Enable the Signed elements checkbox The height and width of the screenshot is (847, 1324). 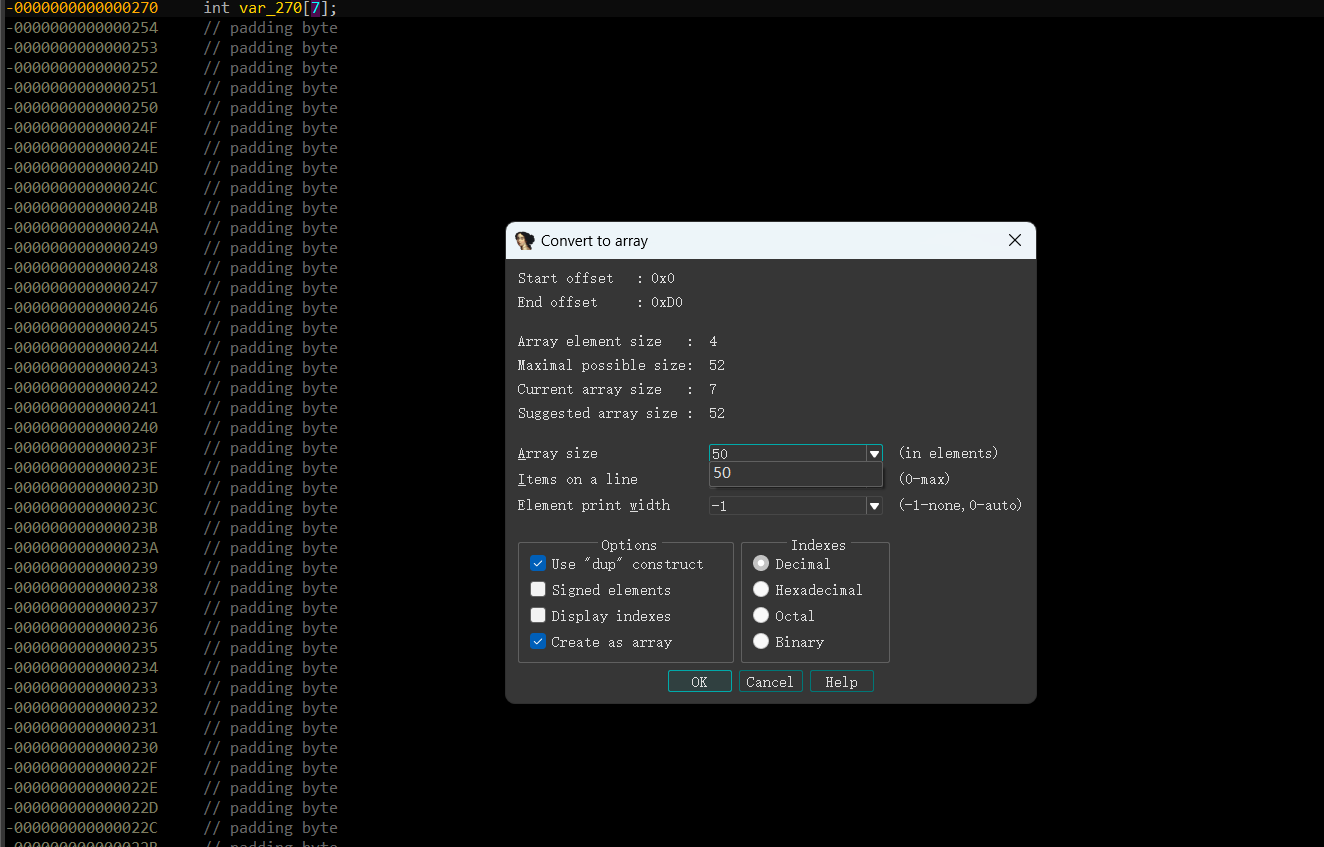[x=538, y=590]
